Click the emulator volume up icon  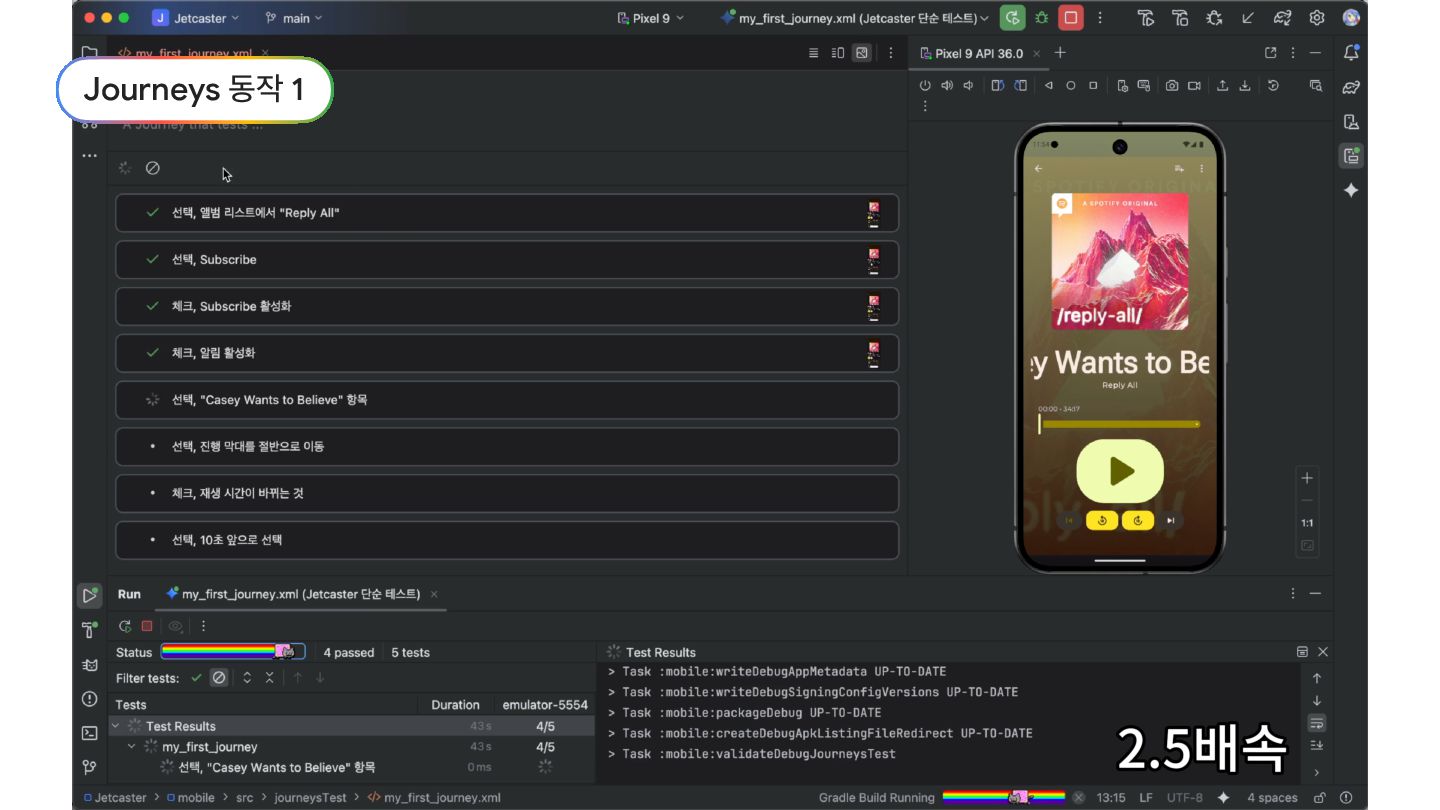point(947,86)
